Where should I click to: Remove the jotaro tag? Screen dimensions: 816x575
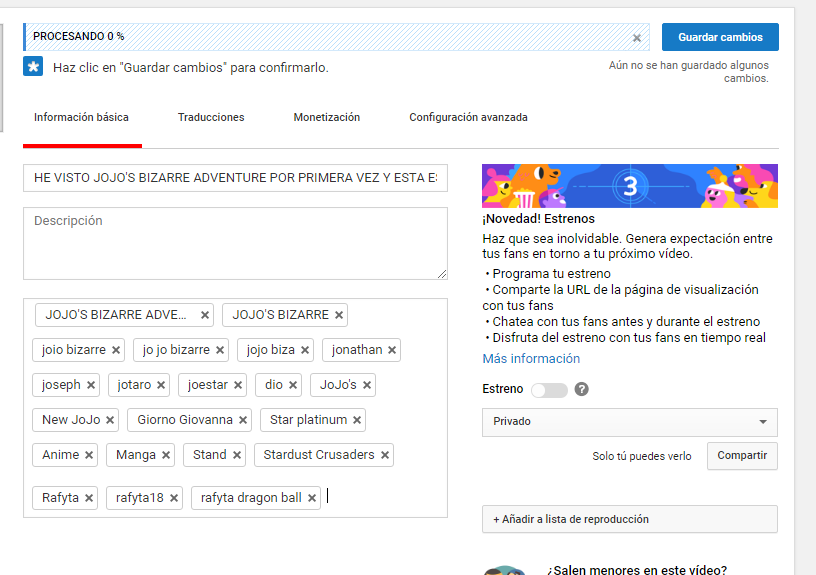coord(161,385)
